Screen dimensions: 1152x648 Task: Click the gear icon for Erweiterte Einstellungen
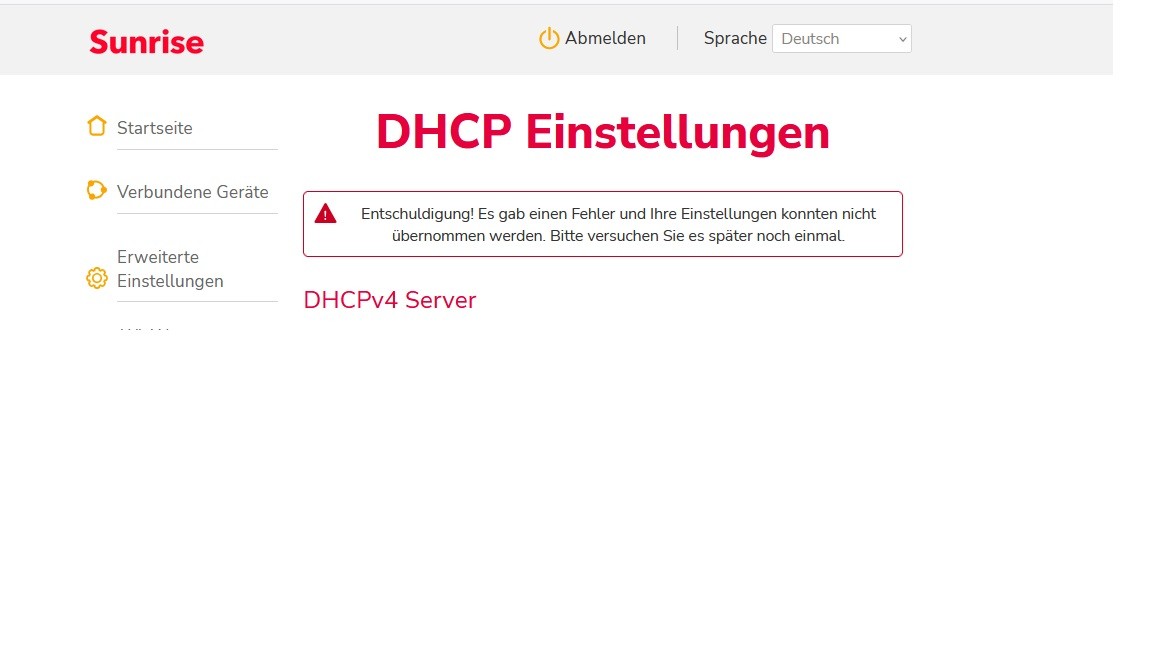point(97,279)
